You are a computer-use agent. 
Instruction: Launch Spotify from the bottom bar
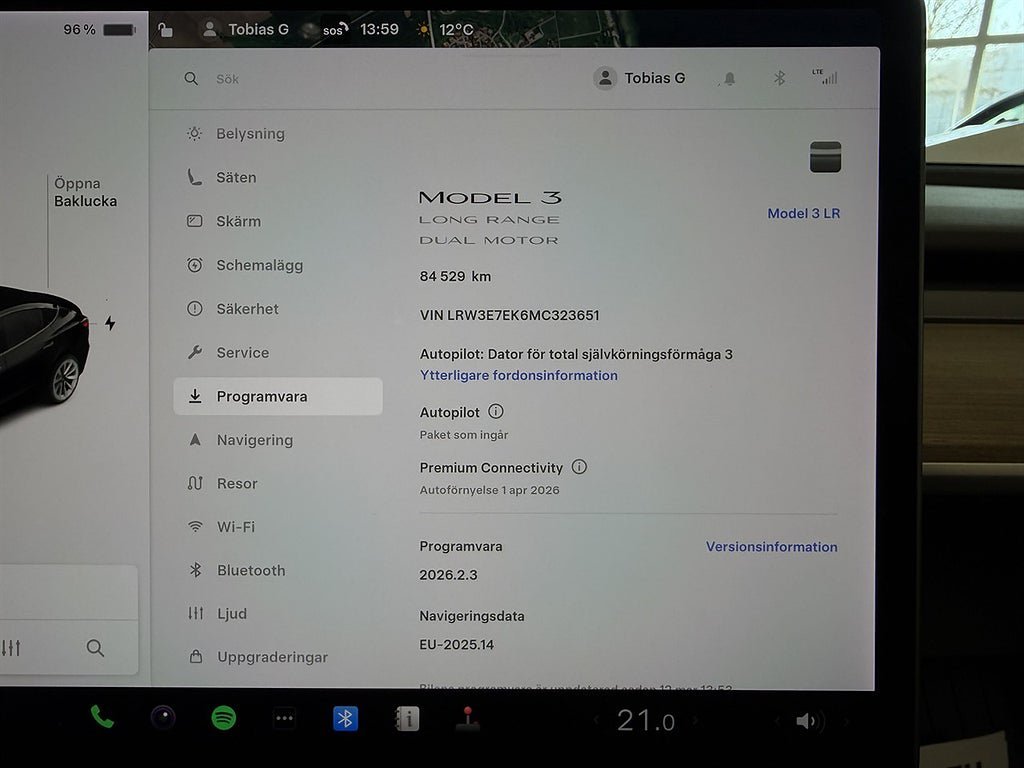224,718
